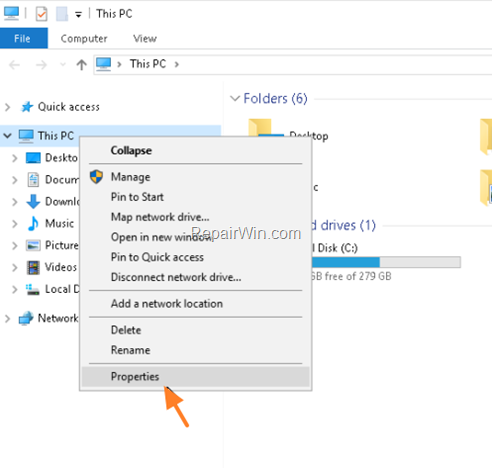
Task: Click the Network icon in sidebar
Action: coord(26,318)
